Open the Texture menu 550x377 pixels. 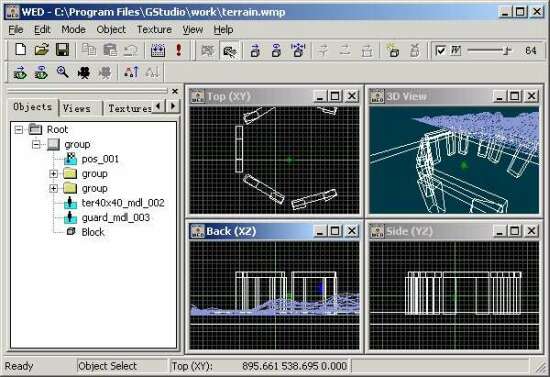pos(154,30)
